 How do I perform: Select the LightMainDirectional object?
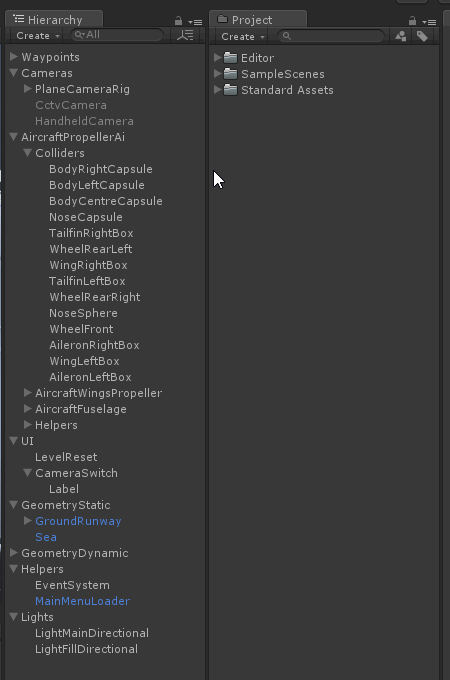pyautogui.click(x=92, y=633)
